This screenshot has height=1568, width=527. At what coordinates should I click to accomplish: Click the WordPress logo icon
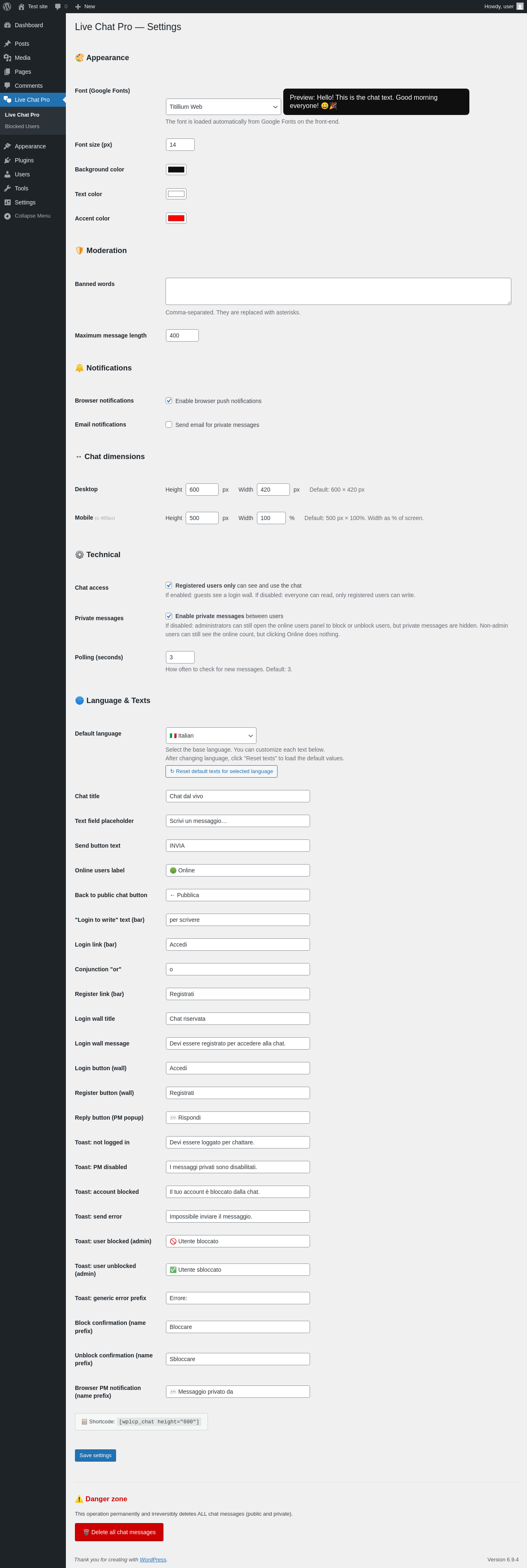[7, 7]
